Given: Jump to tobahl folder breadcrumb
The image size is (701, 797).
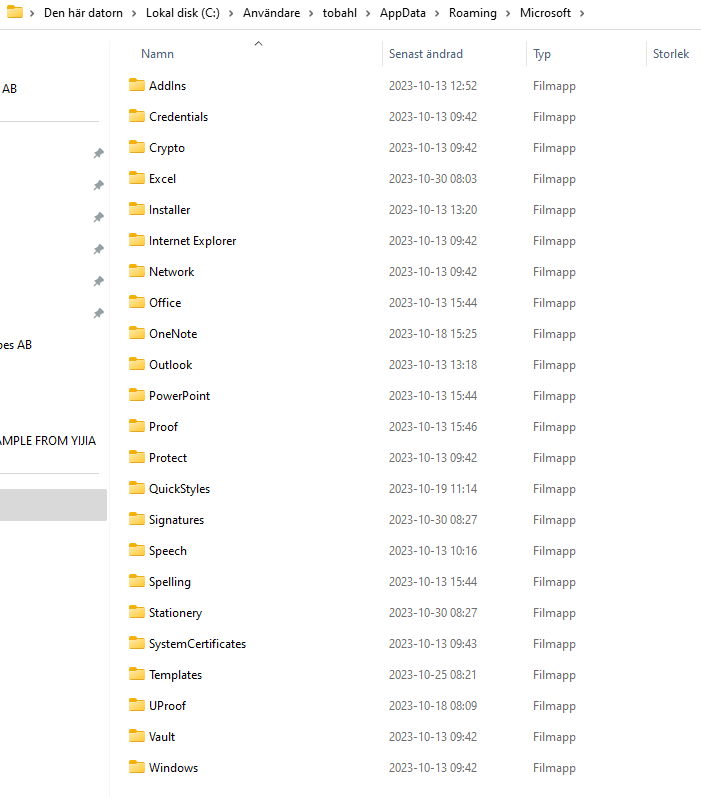Looking at the screenshot, I should pos(340,13).
